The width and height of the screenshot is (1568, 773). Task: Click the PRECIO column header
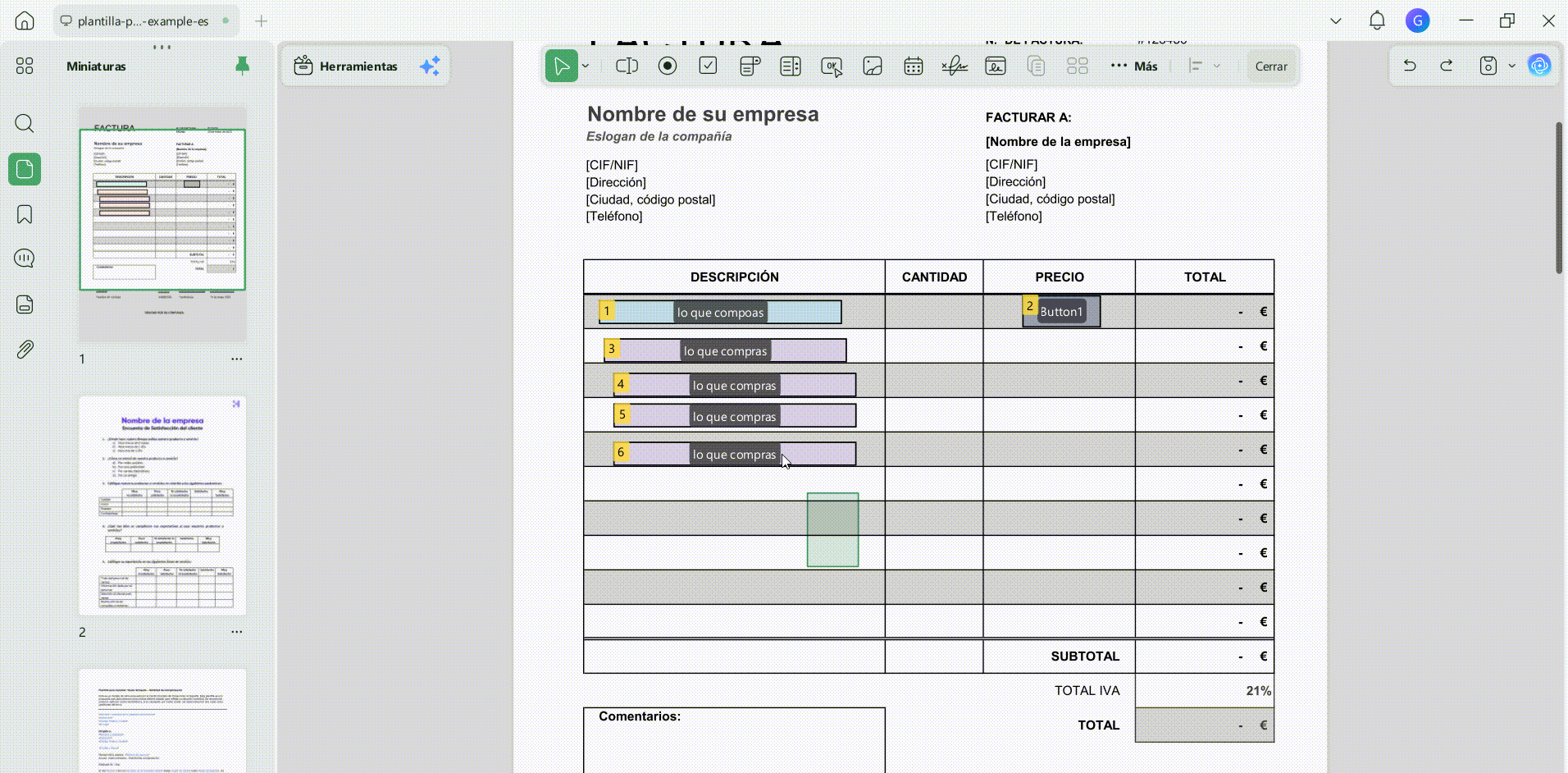point(1060,277)
